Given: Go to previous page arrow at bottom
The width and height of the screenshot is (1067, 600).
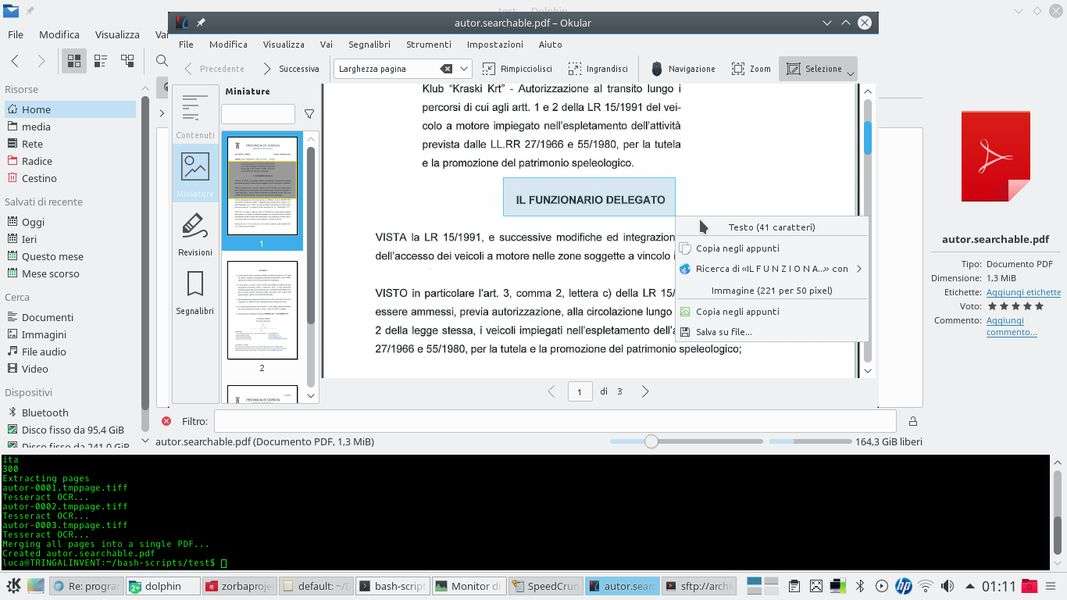Looking at the screenshot, I should tap(552, 391).
